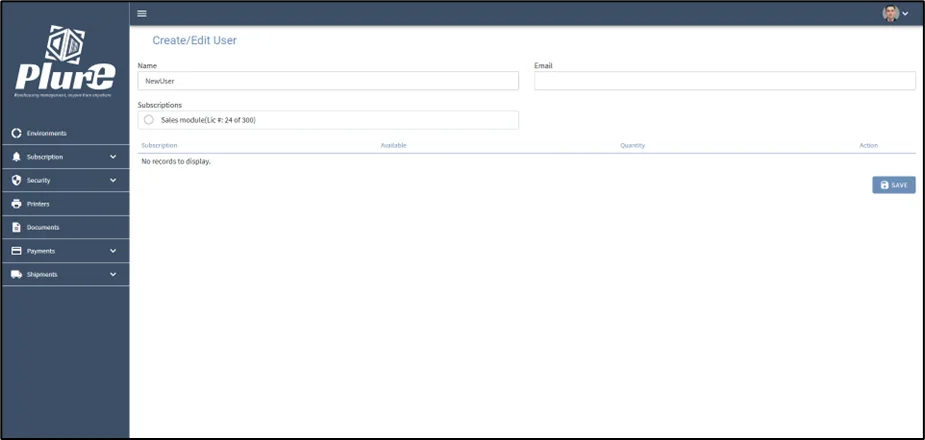Click the 'Sales module(Lic #: 24 of 300)' label
925x440 pixels.
tap(208, 120)
